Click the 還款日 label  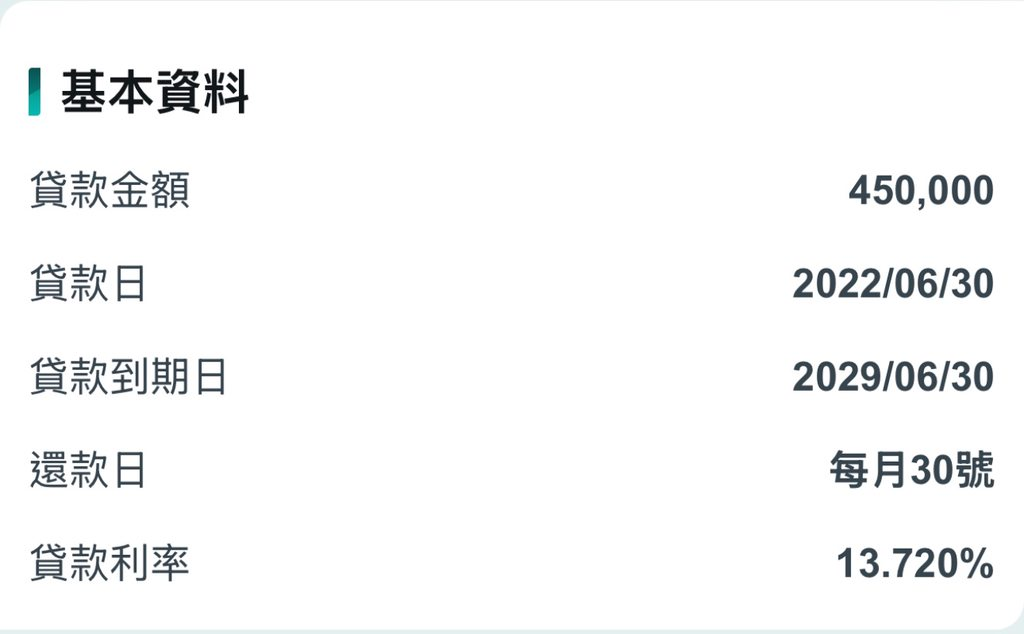pyautogui.click(x=88, y=471)
